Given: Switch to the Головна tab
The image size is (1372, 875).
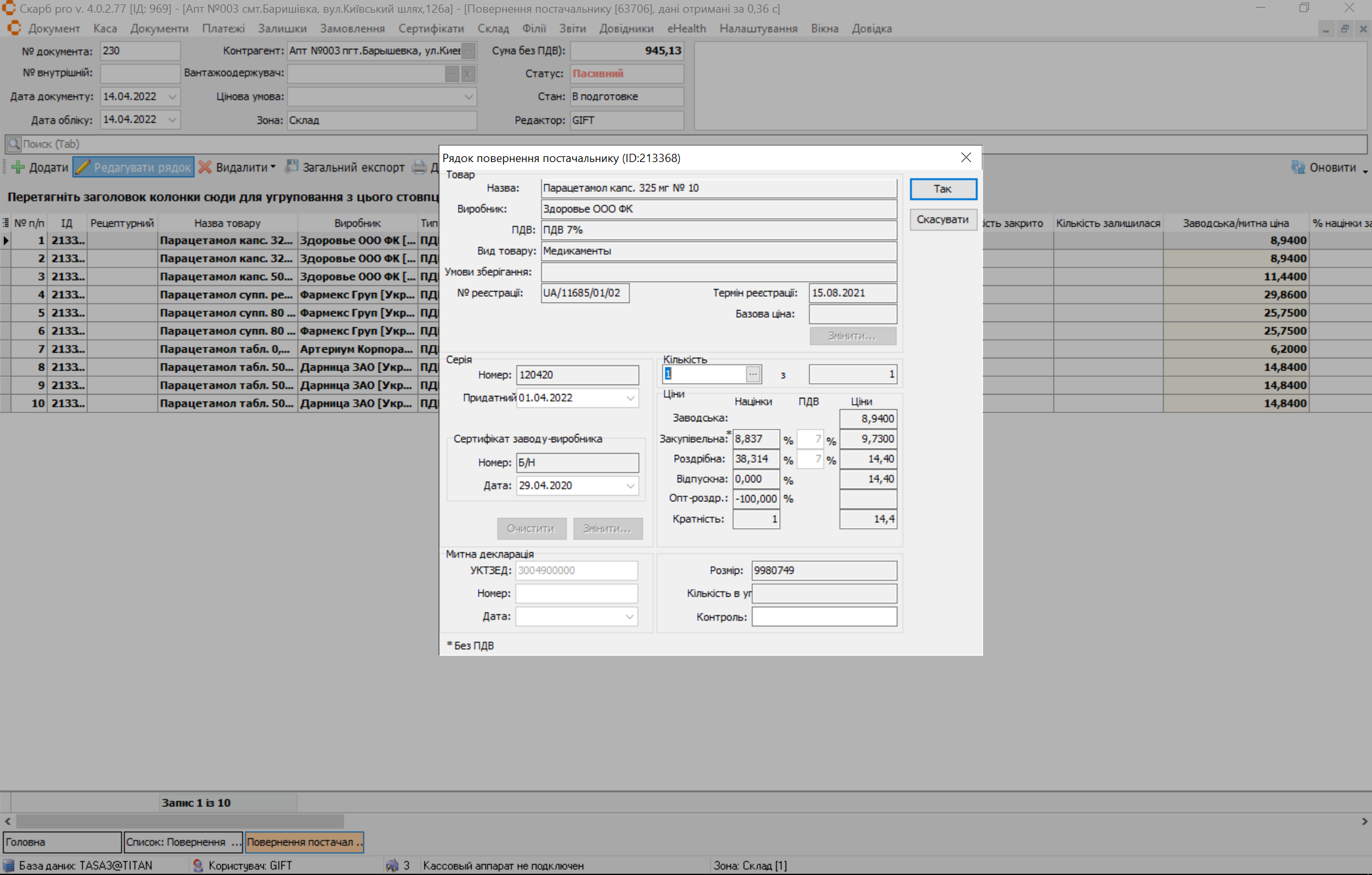Looking at the screenshot, I should pyautogui.click(x=62, y=842).
